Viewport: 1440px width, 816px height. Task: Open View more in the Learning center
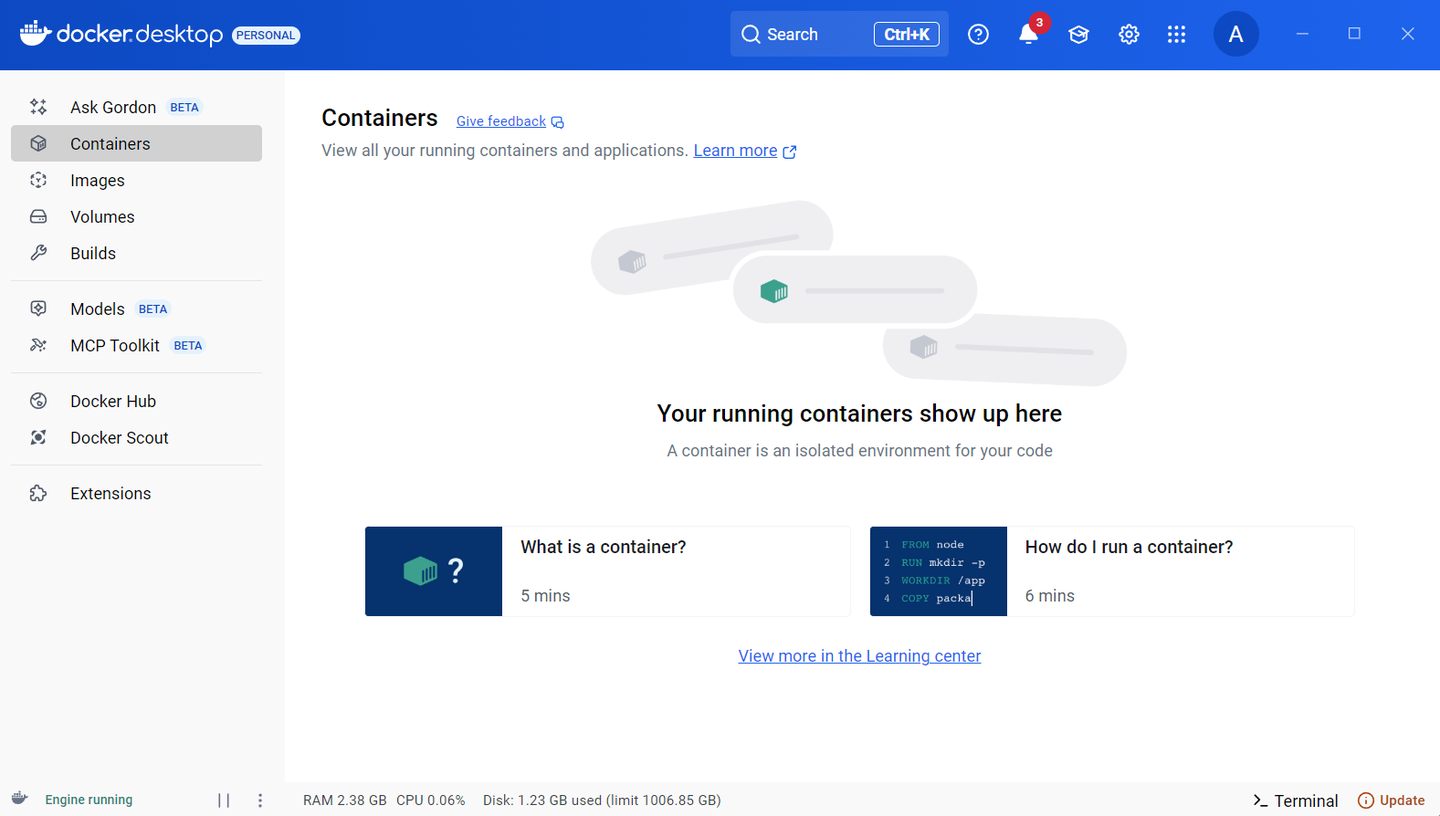click(x=859, y=655)
